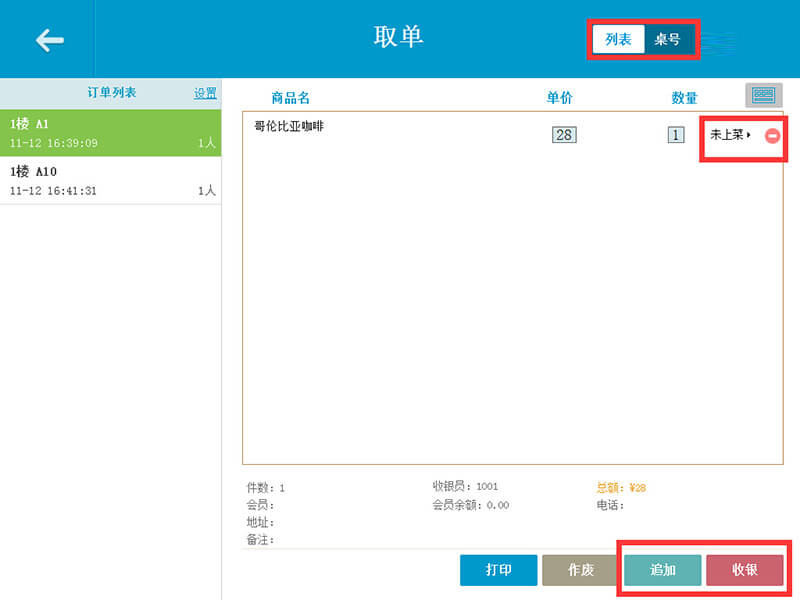
Task: Click the 追加 button
Action: click(x=663, y=570)
